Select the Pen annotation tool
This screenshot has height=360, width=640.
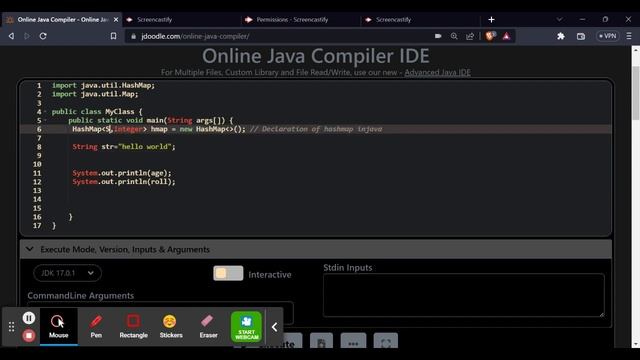point(96,327)
